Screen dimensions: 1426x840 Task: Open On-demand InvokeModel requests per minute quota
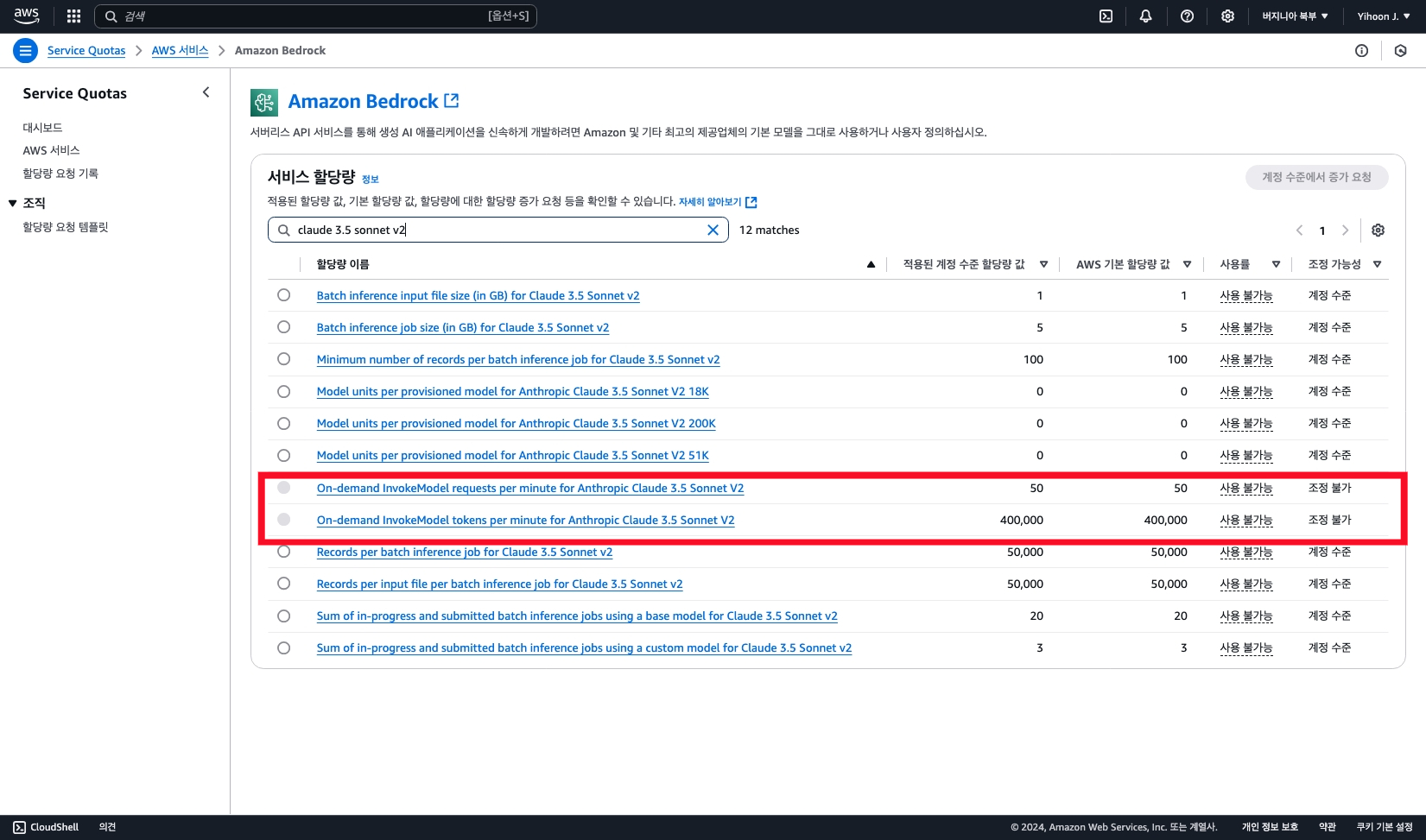(529, 489)
